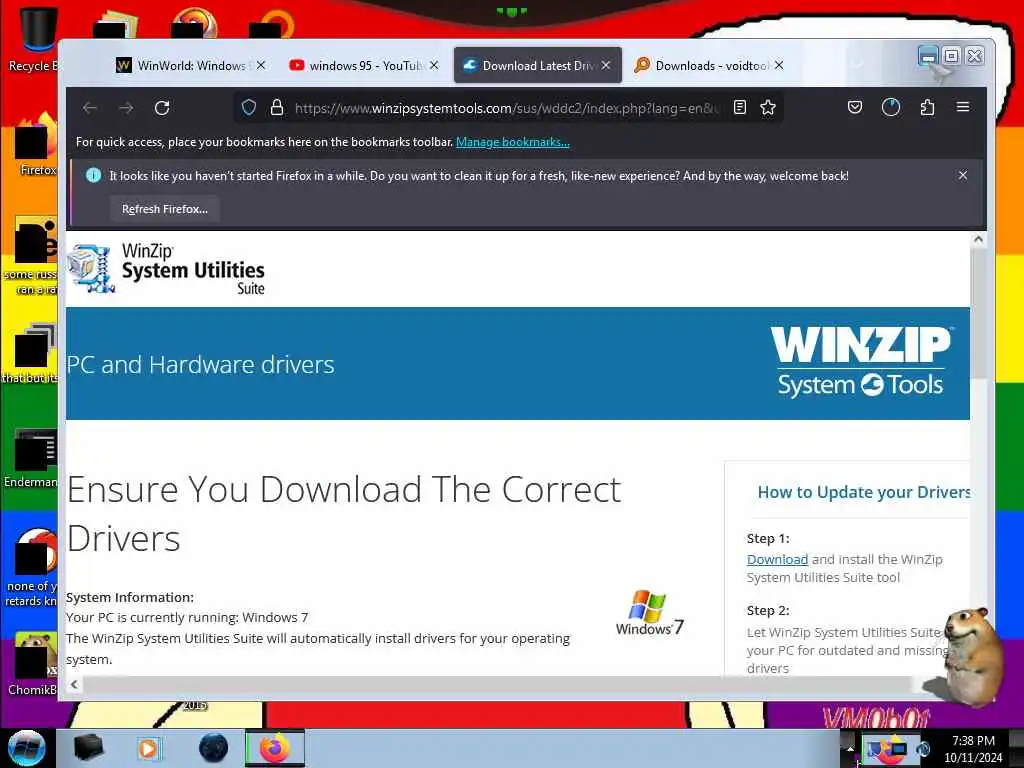Close the Download Latest Drivers tab
The image size is (1024, 768).
(606, 65)
